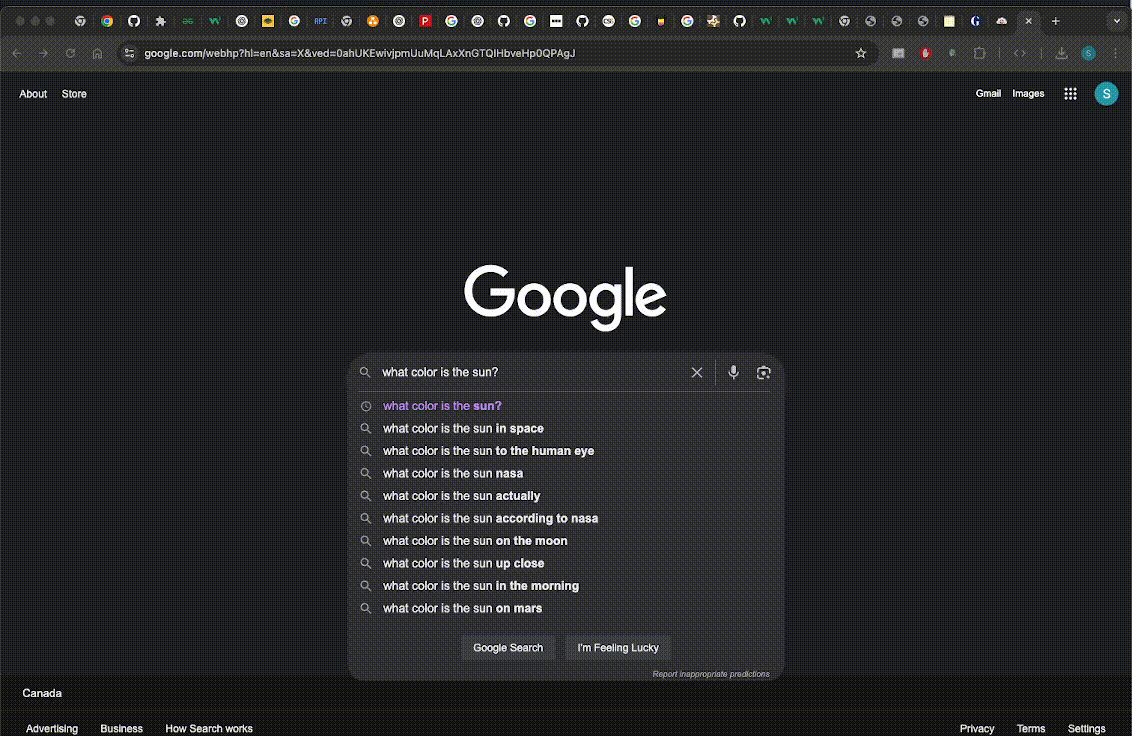Screen dimensions: 1132x736
Task: Click the search icon beside 'in space' suggestion
Action: [x=366, y=428]
